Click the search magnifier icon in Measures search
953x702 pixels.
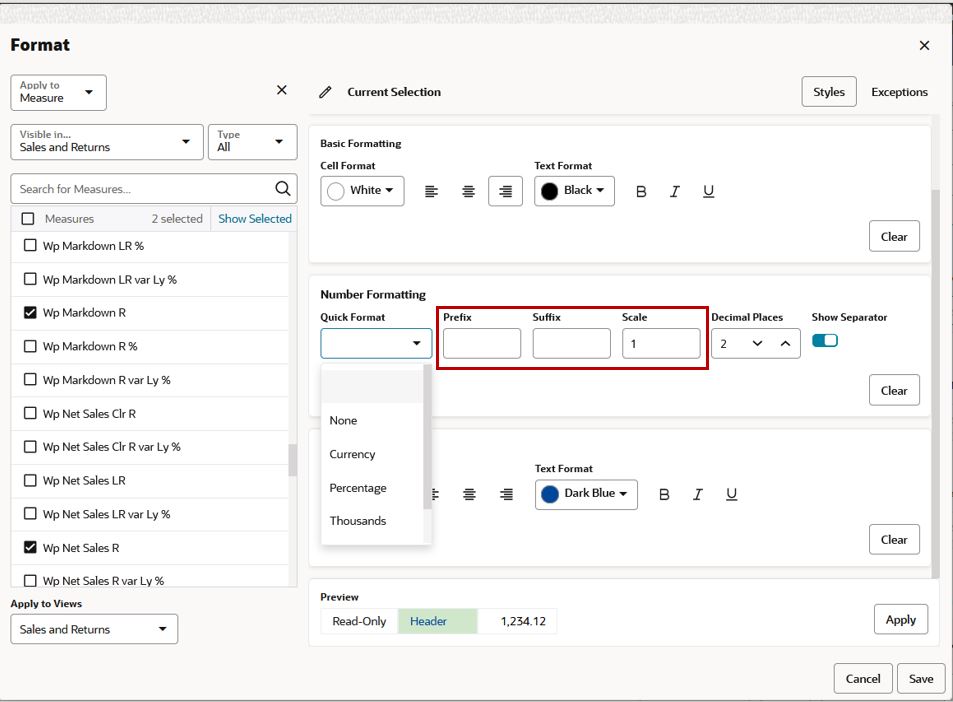pyautogui.click(x=283, y=188)
